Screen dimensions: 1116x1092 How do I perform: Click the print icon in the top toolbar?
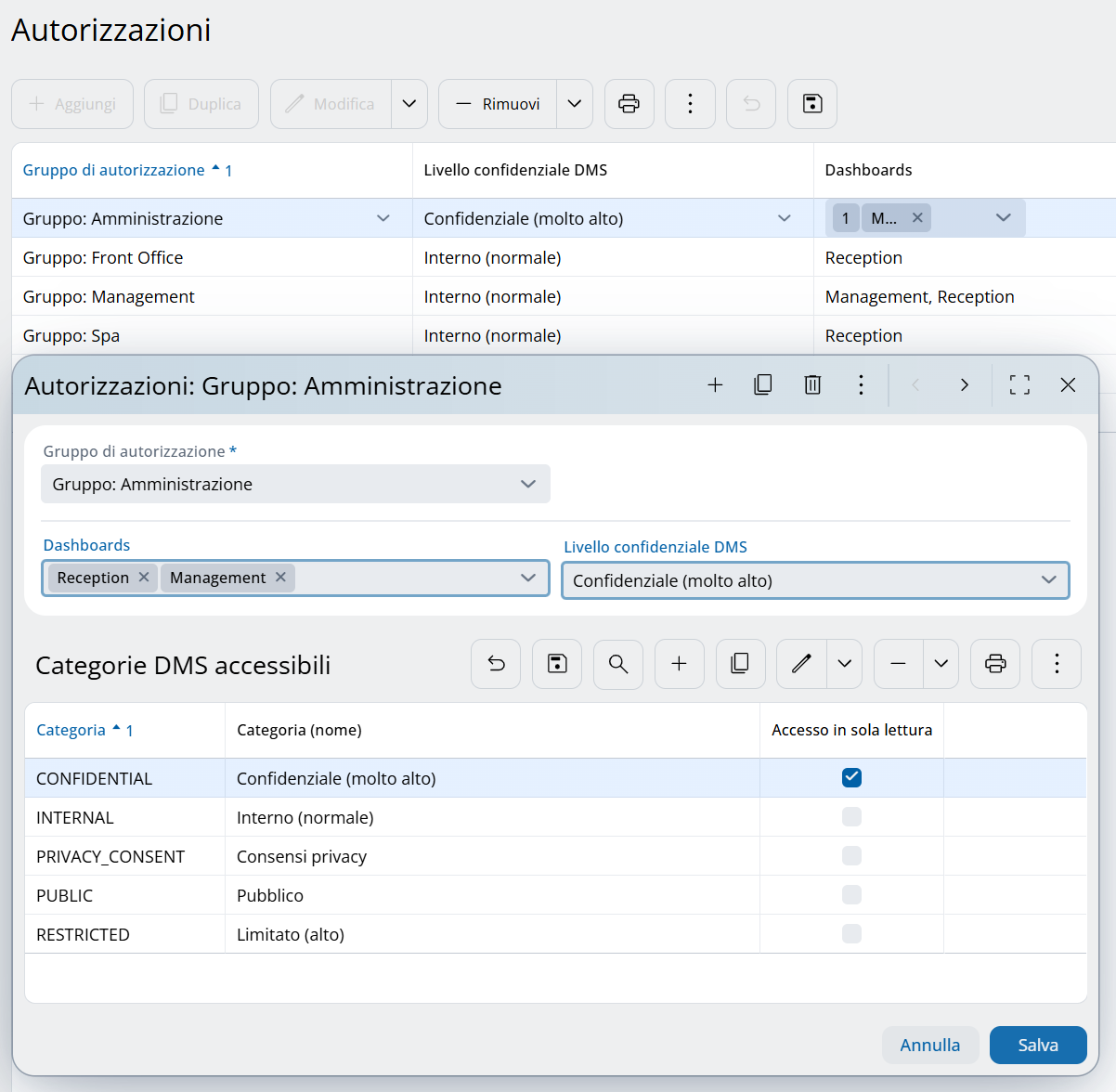click(629, 104)
